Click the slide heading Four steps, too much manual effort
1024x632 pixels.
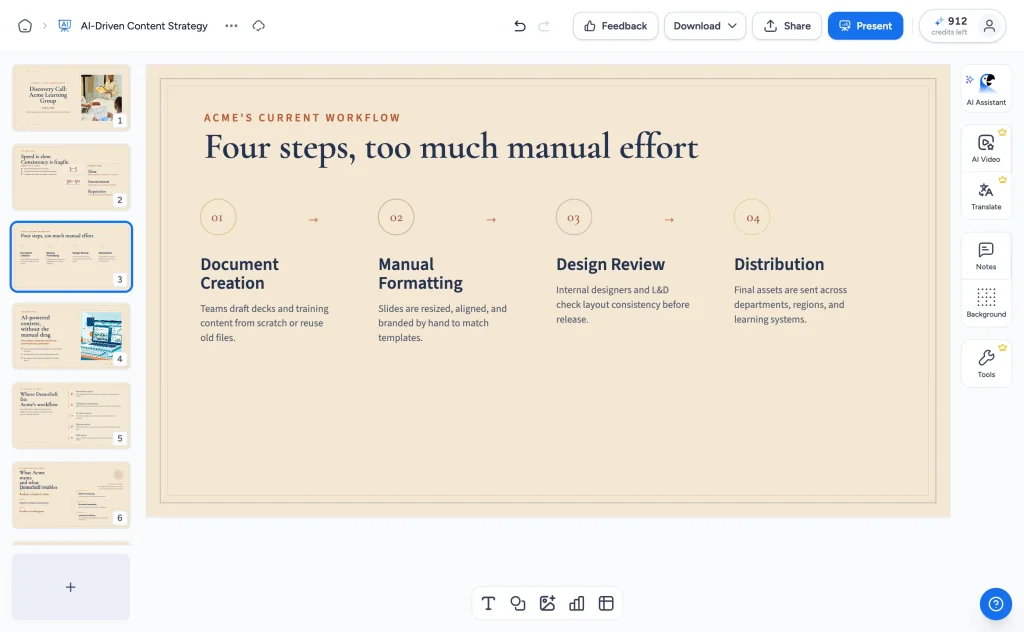(x=451, y=147)
